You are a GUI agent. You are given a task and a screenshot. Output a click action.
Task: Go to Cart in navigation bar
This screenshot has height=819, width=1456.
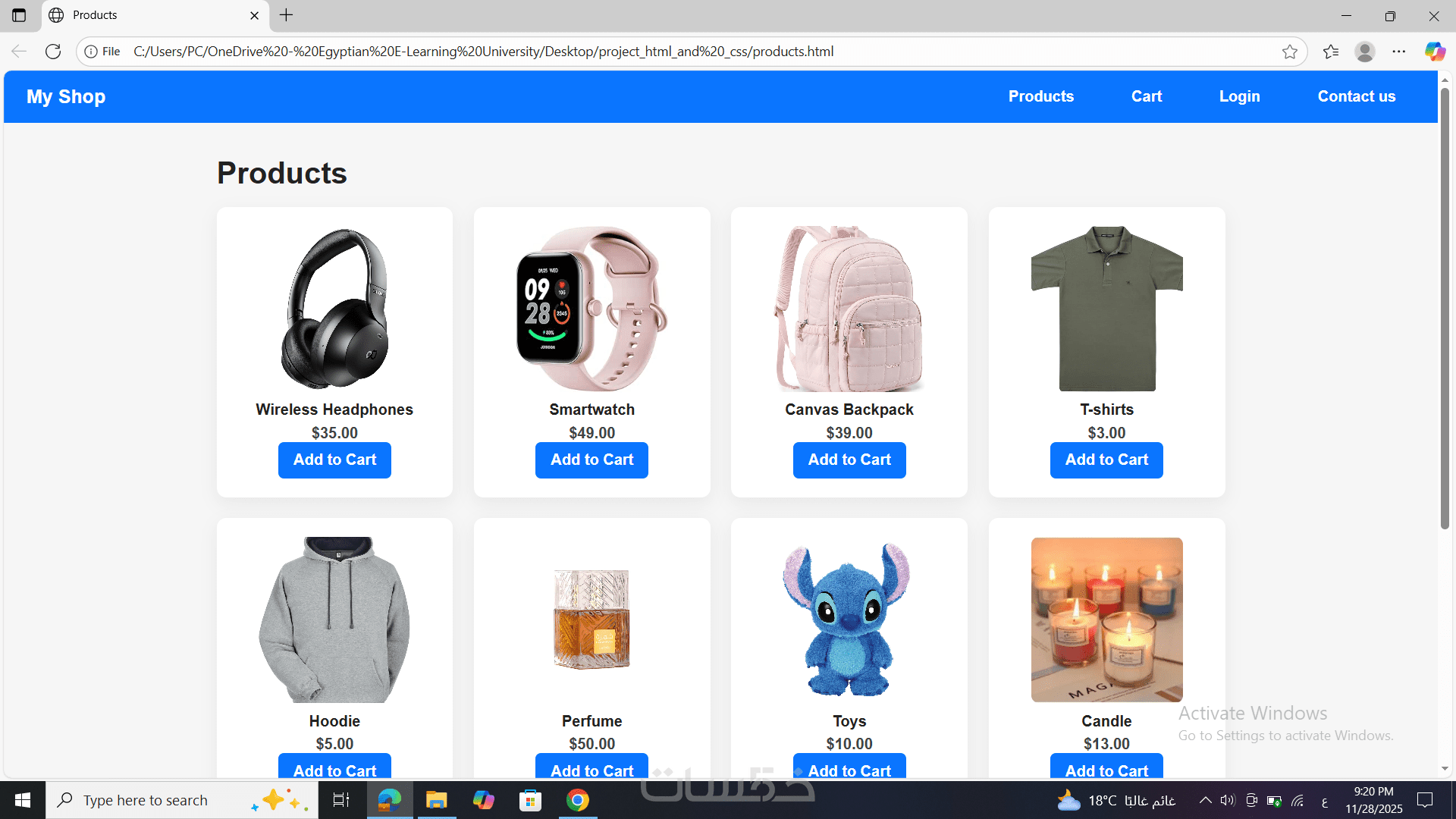click(1147, 96)
